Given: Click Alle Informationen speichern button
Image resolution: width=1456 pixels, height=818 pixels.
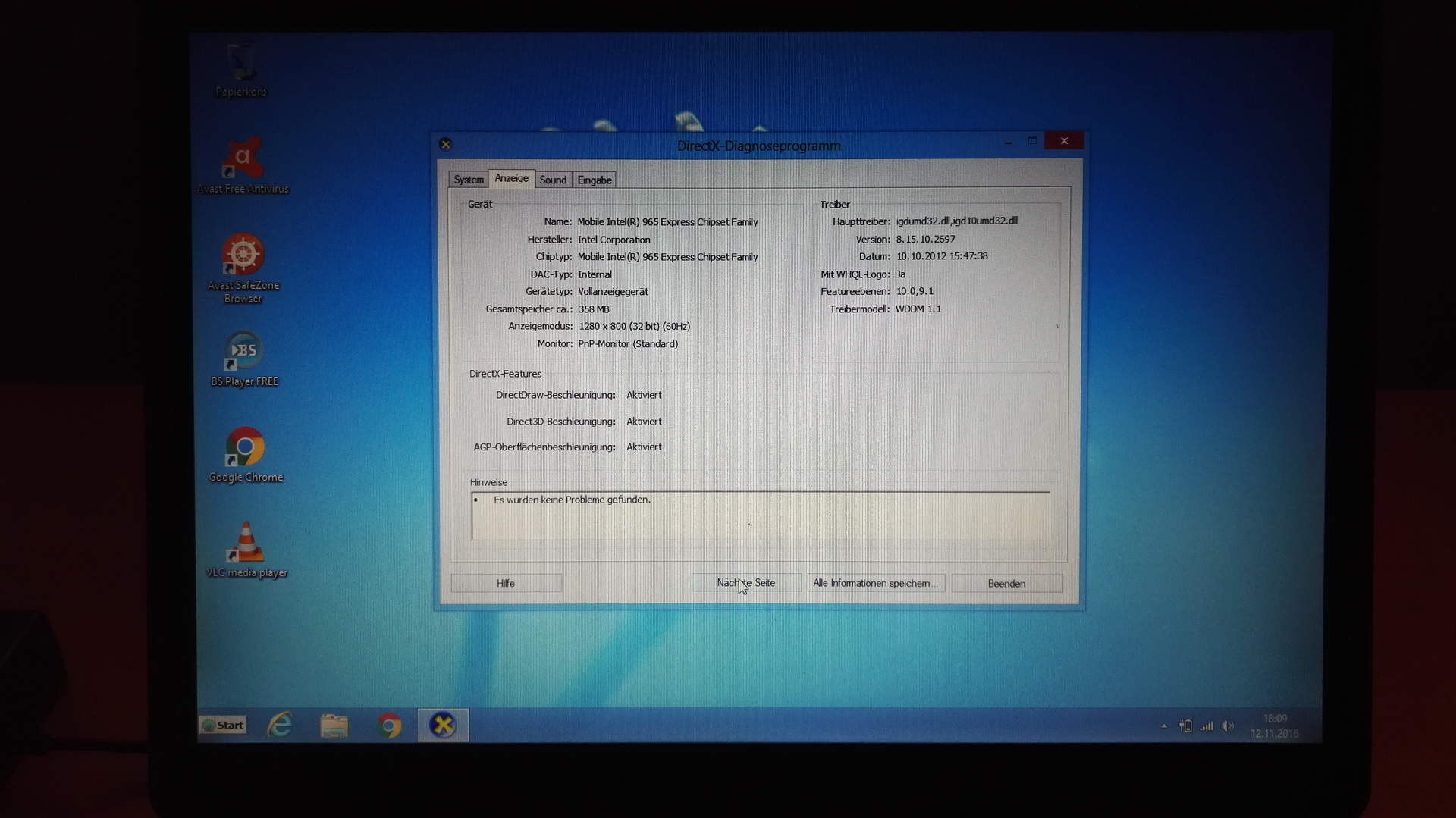Looking at the screenshot, I should [x=875, y=583].
